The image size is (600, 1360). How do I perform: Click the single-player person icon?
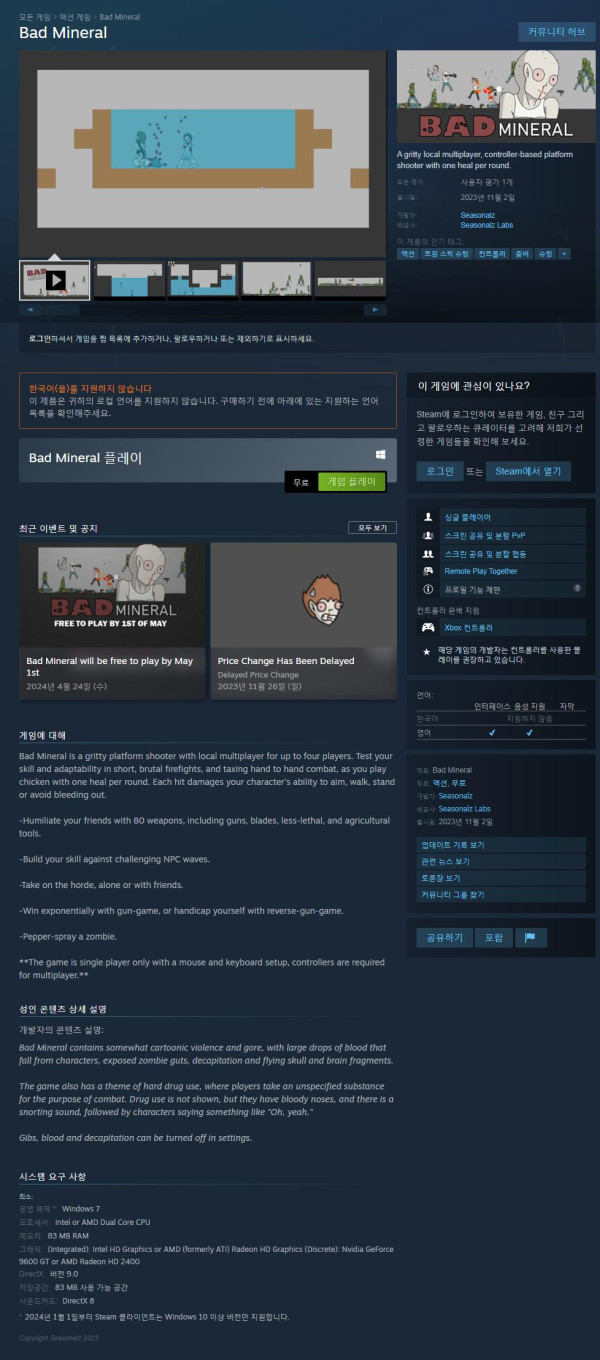point(428,517)
